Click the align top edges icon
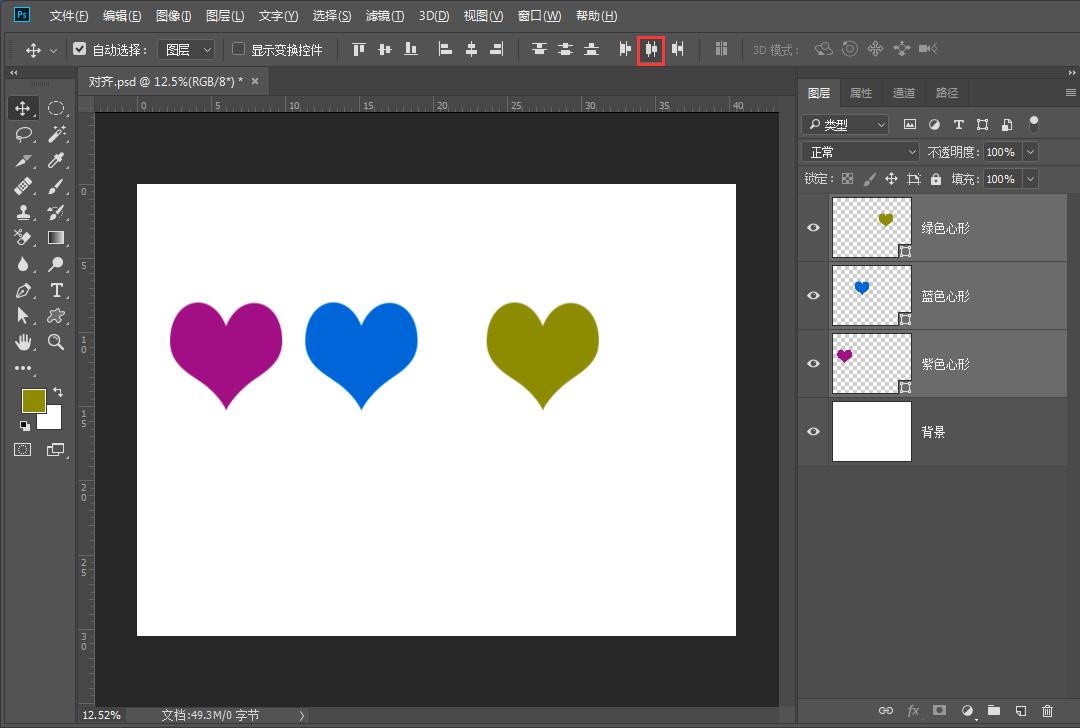 358,49
